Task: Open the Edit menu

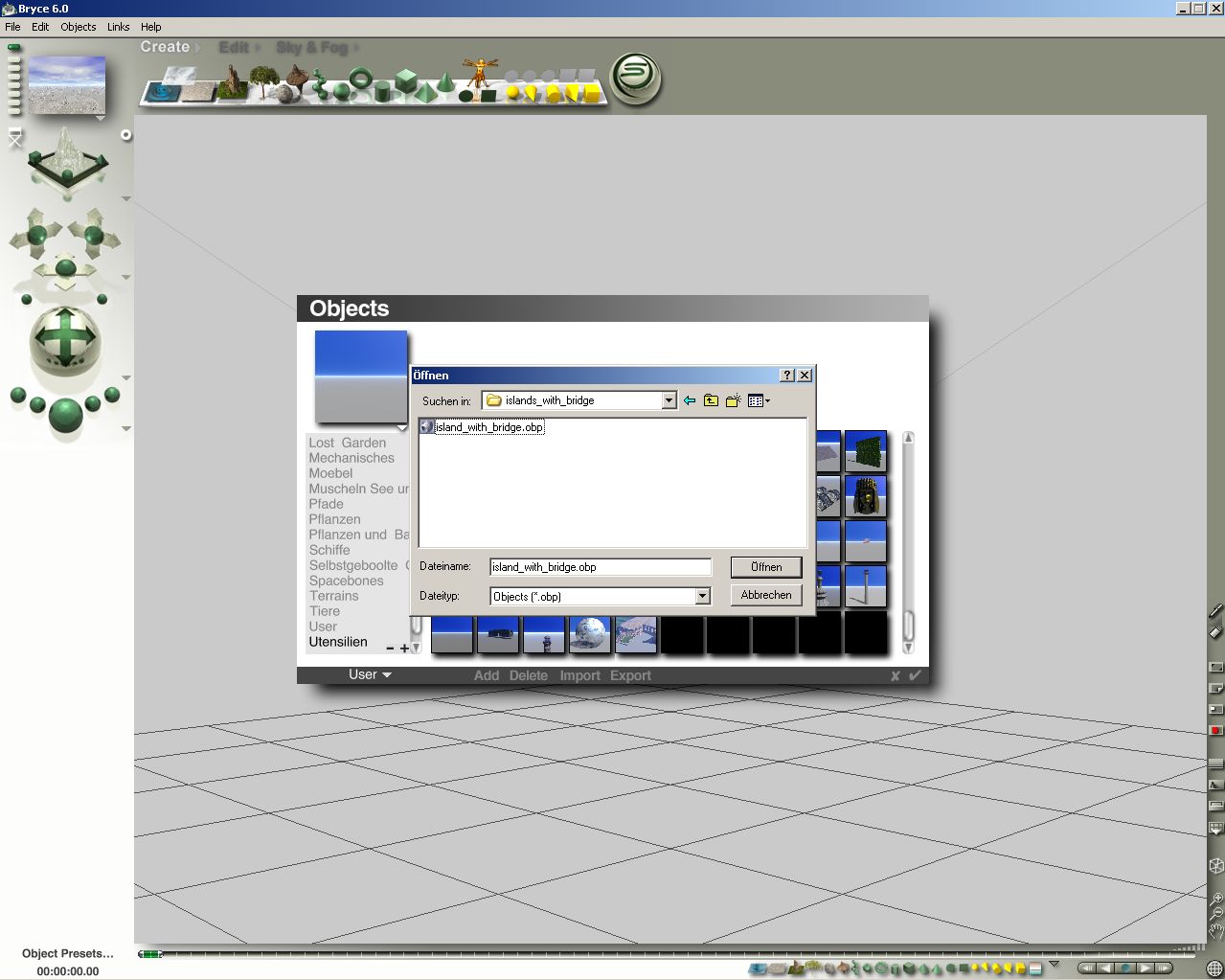Action: click(40, 27)
